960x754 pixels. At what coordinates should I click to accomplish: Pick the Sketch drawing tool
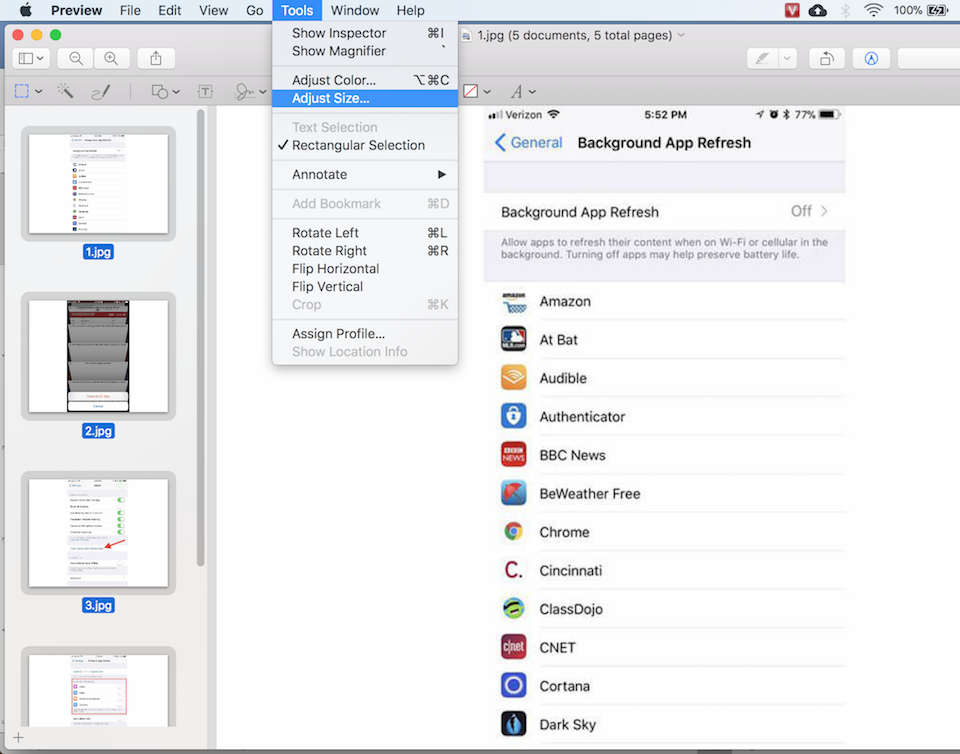click(x=100, y=91)
